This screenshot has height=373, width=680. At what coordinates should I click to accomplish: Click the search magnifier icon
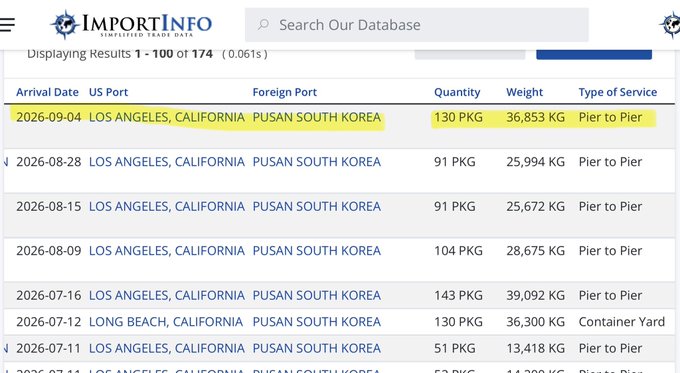[x=263, y=25]
